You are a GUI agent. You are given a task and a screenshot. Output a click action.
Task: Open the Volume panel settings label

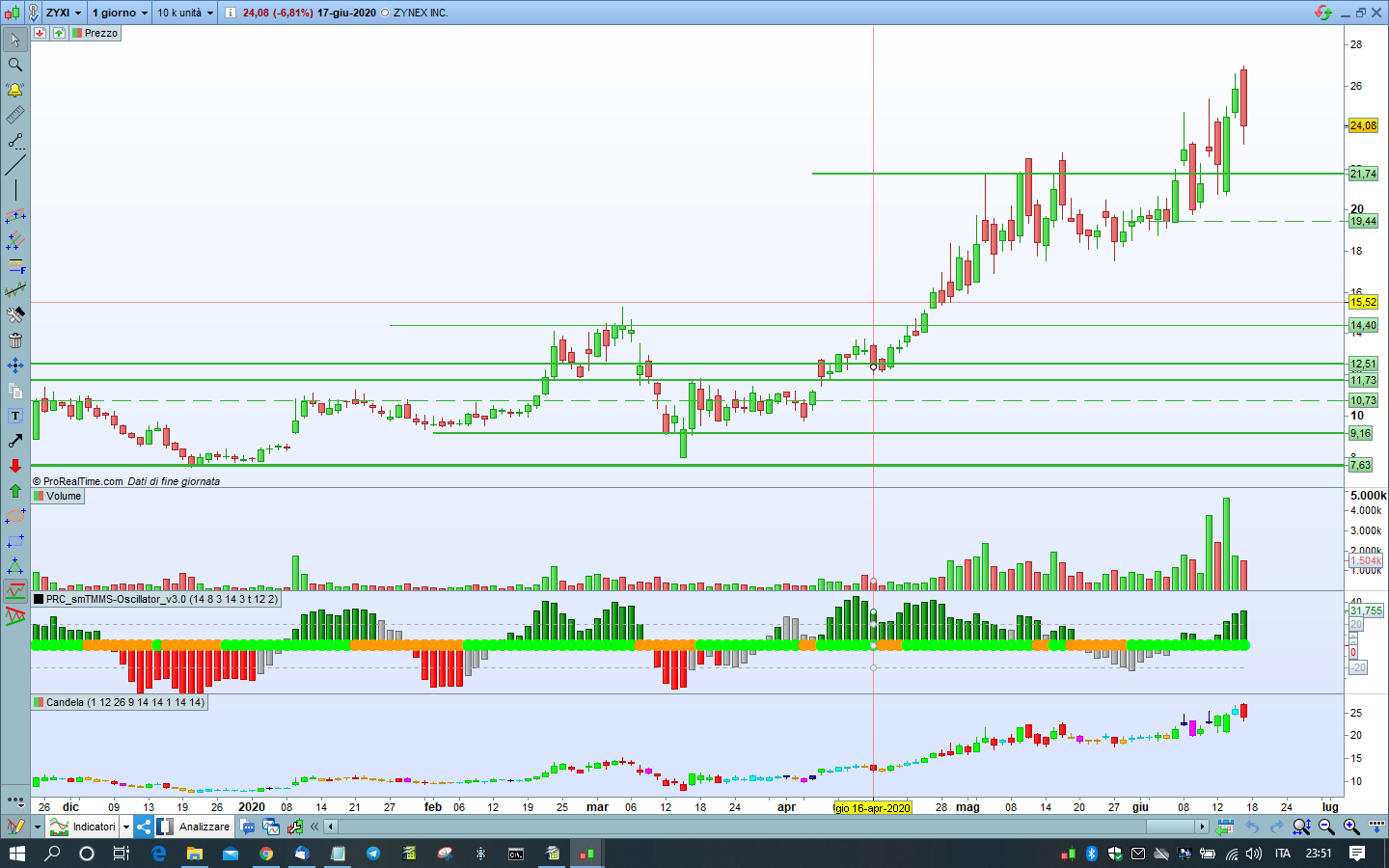coord(58,496)
